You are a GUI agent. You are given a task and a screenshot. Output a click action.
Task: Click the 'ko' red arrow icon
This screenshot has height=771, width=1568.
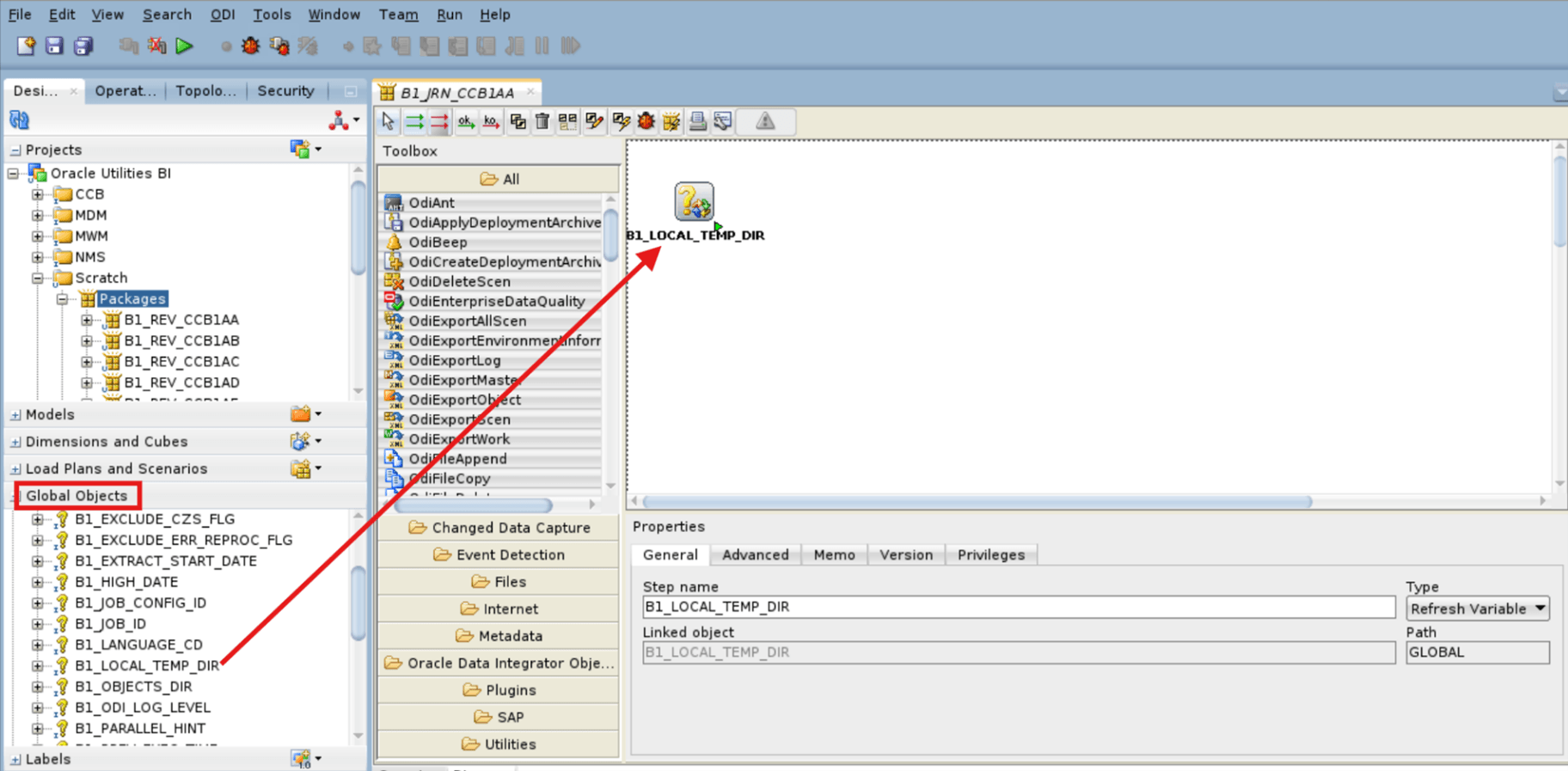[491, 122]
